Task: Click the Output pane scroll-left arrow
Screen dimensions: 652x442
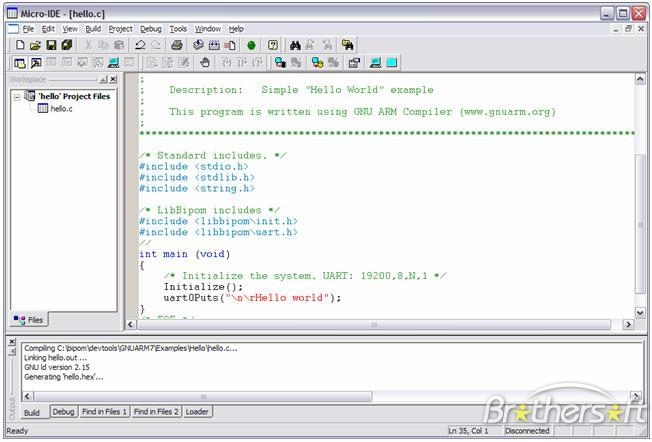Action: [27, 396]
